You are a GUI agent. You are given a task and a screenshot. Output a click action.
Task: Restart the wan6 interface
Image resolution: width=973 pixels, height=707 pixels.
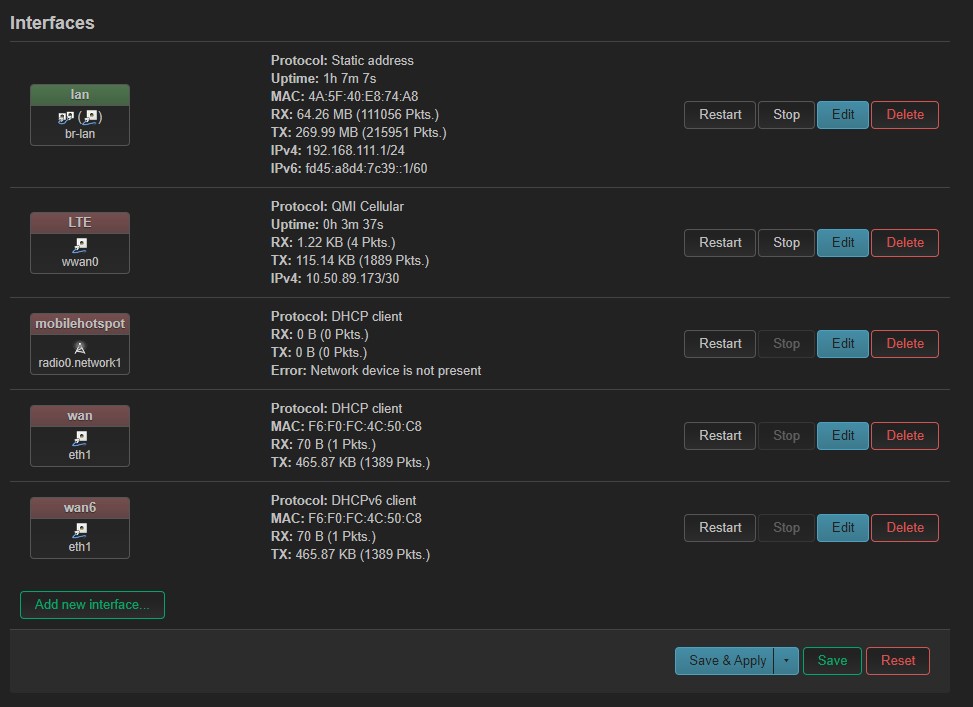(x=720, y=528)
